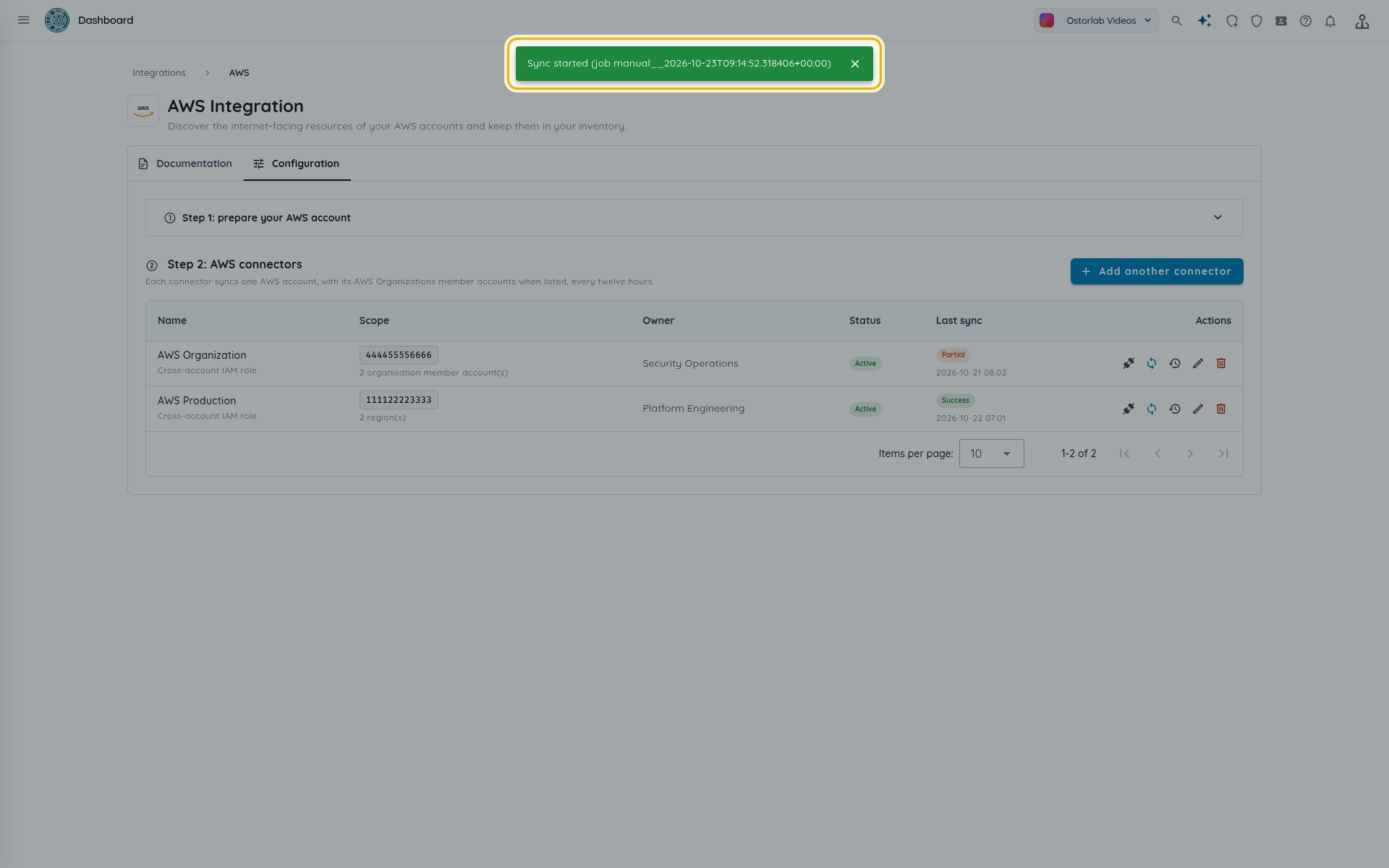Go to the previous page of connectors
This screenshot has height=868, width=1389.
1157,454
